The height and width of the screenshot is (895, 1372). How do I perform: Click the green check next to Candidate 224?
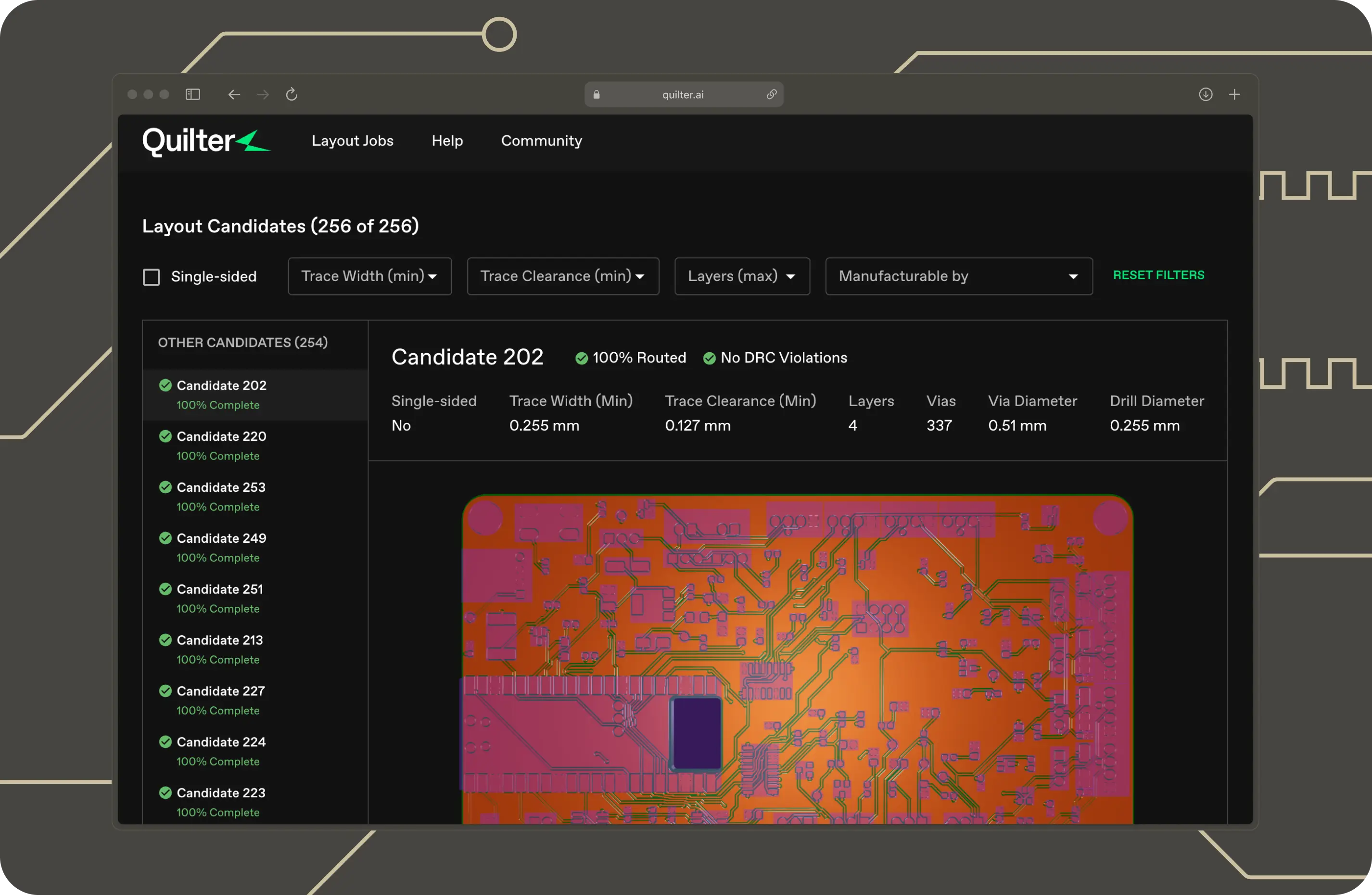165,742
